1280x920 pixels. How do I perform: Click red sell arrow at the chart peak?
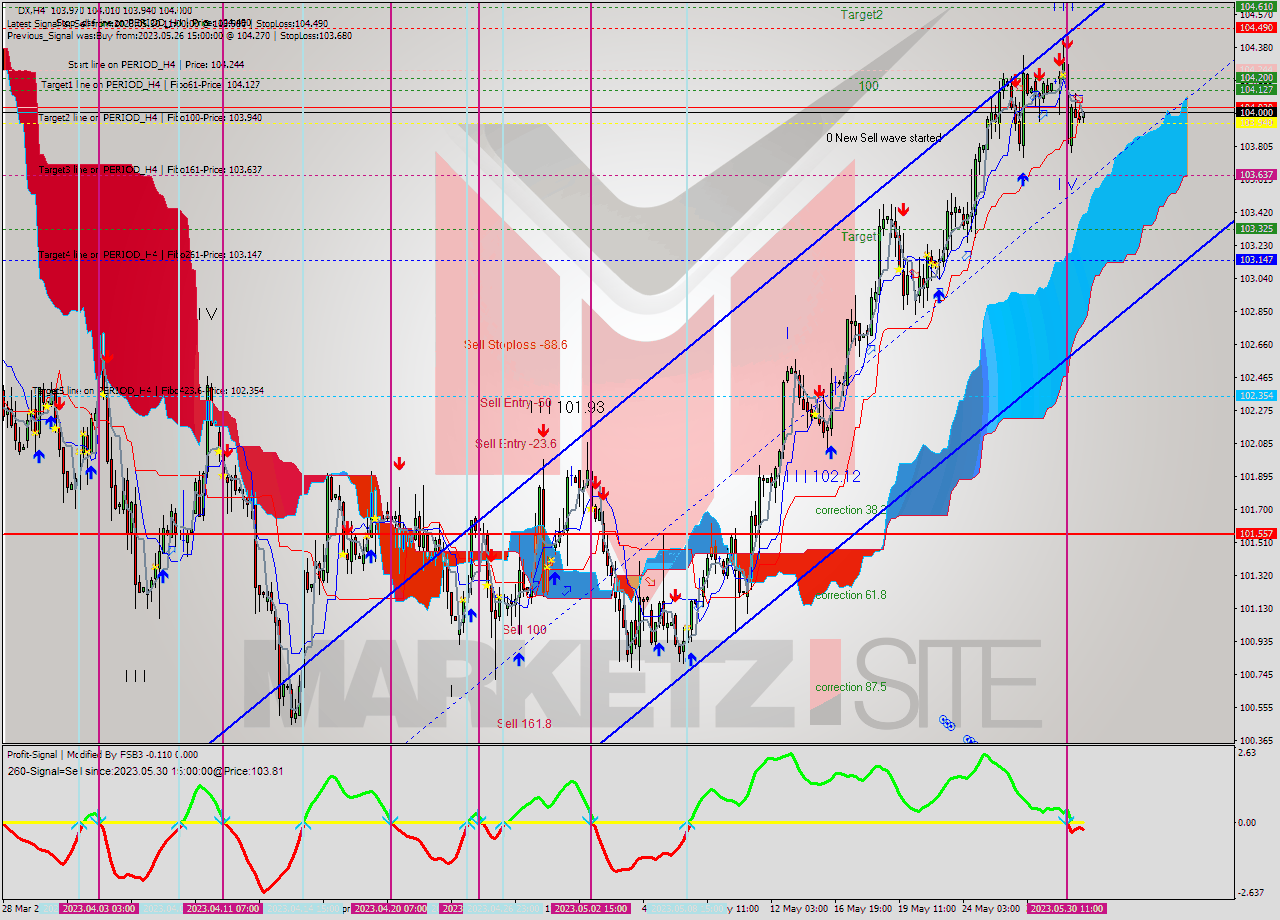(1068, 43)
